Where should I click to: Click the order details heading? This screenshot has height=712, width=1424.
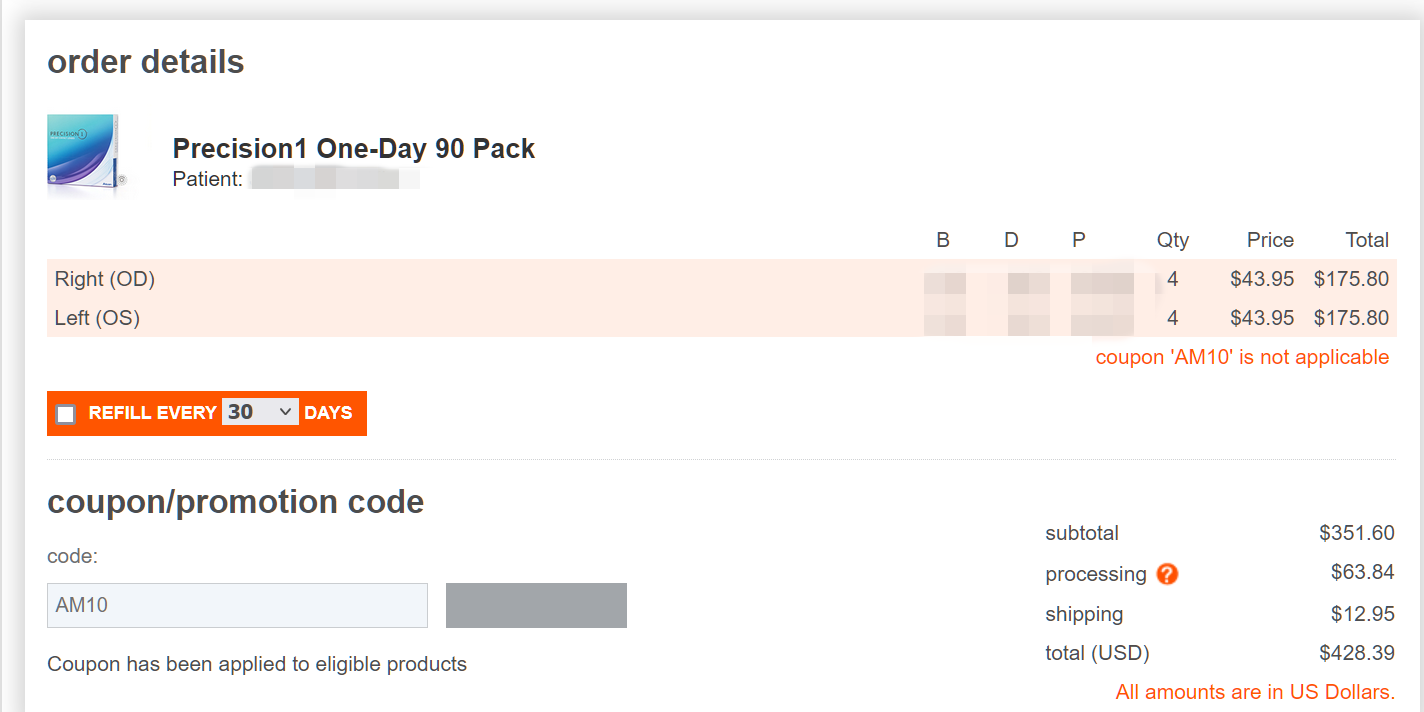coord(146,62)
